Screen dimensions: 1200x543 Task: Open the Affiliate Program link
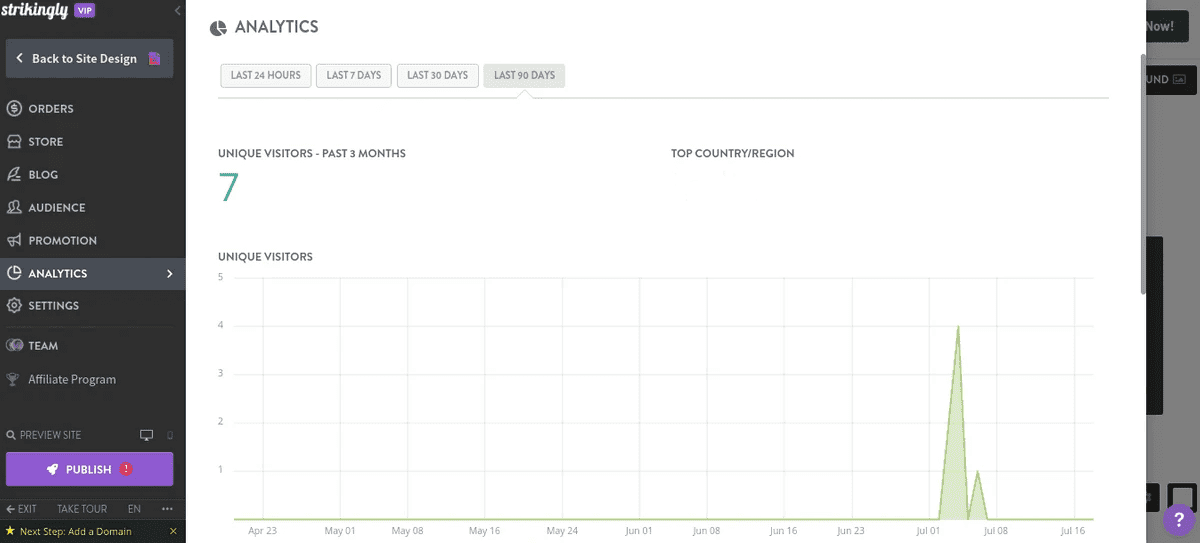tap(72, 379)
